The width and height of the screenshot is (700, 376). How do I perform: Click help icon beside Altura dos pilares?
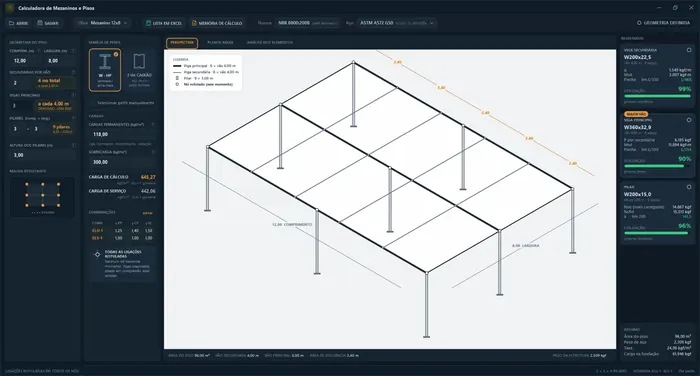[73, 145]
